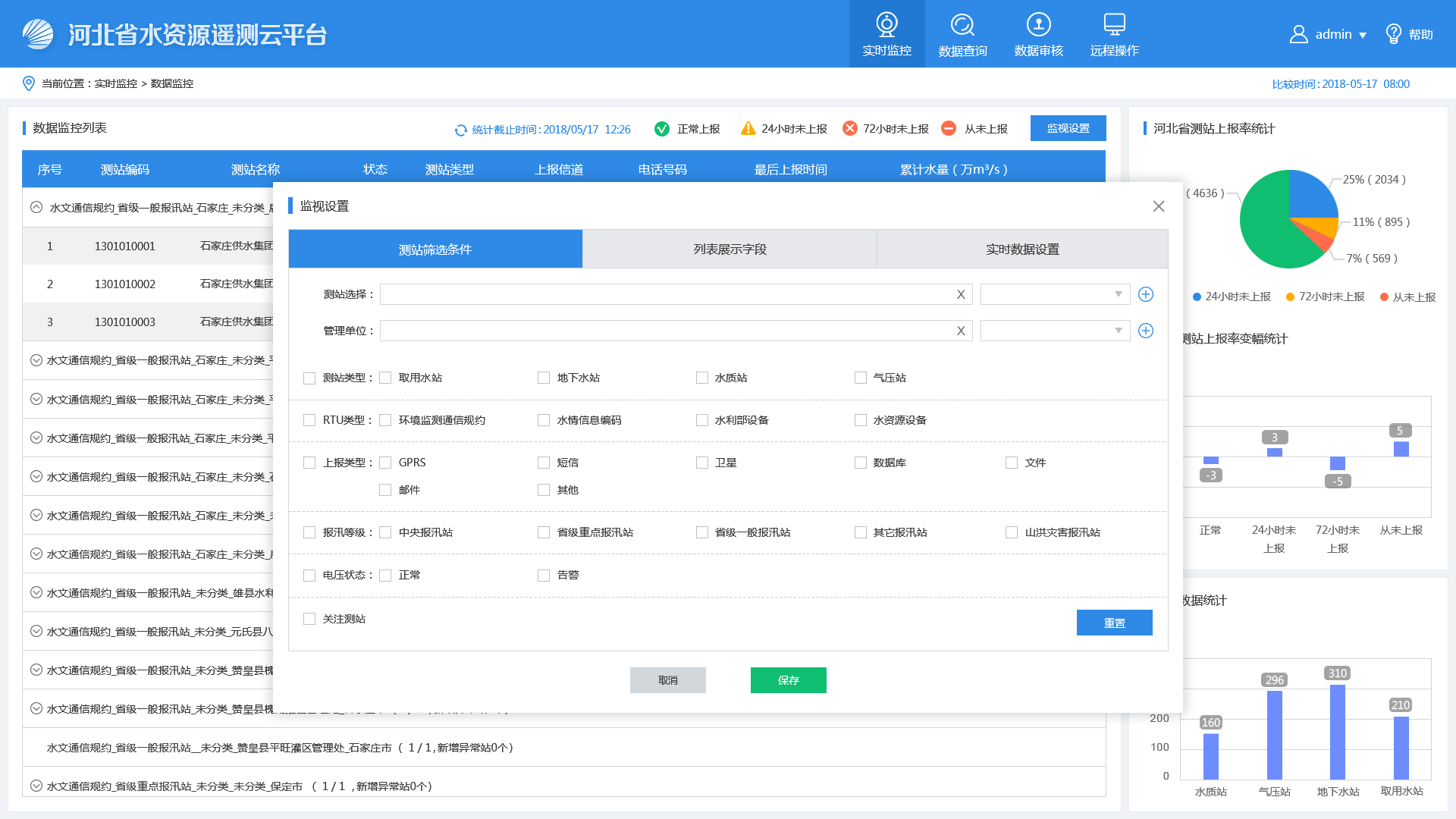
Task: Click the 从未上报 red minus icon
Action: [x=949, y=128]
